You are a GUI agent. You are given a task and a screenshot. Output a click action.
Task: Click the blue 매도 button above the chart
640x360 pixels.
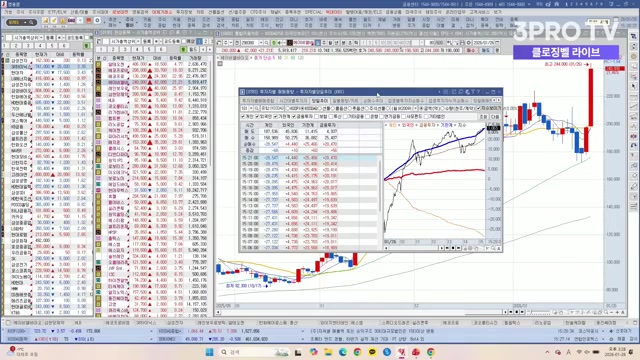click(486, 50)
